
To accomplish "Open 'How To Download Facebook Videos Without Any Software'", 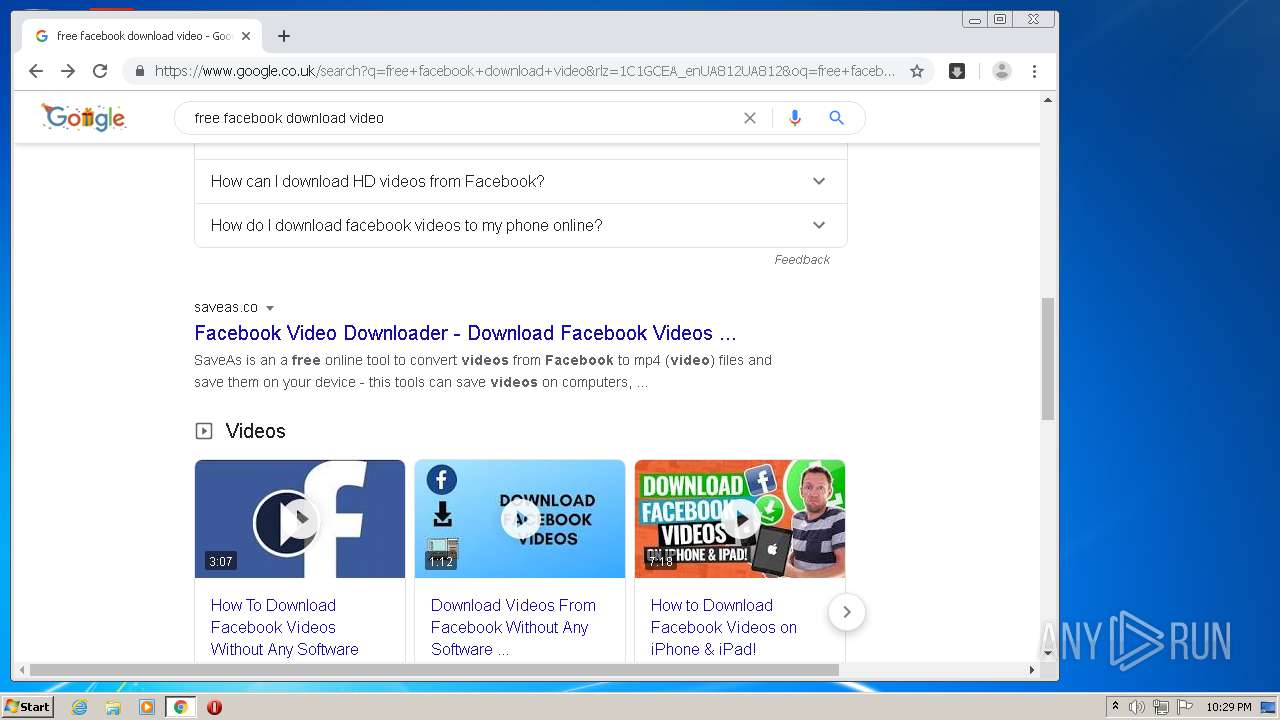I will (x=285, y=627).
